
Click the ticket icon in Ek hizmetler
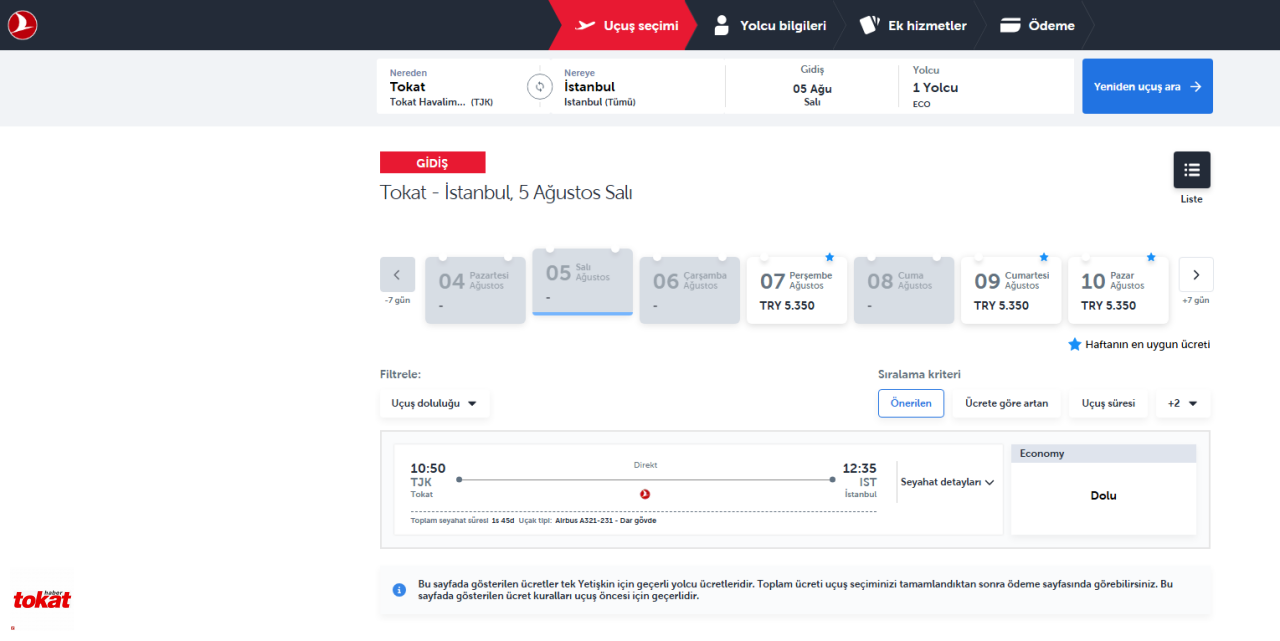(x=869, y=25)
